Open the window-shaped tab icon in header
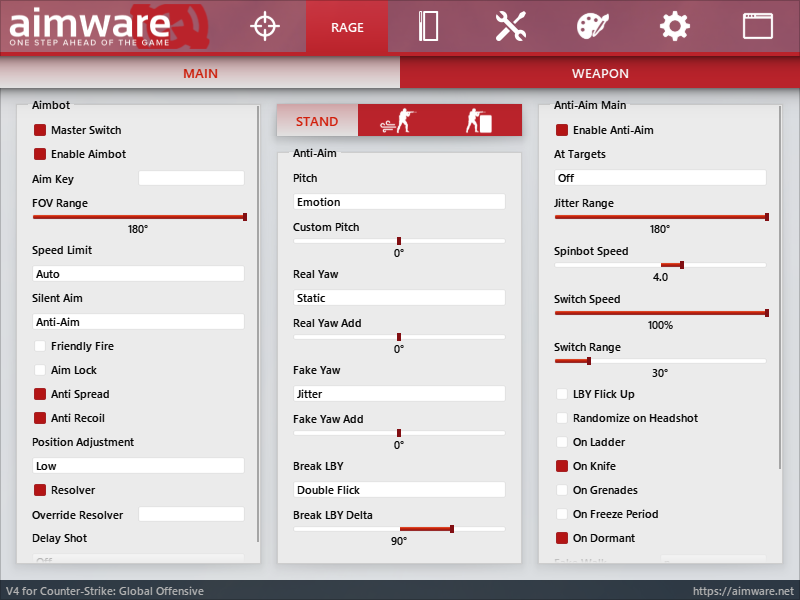Screen dimensions: 800x600 [x=757, y=26]
